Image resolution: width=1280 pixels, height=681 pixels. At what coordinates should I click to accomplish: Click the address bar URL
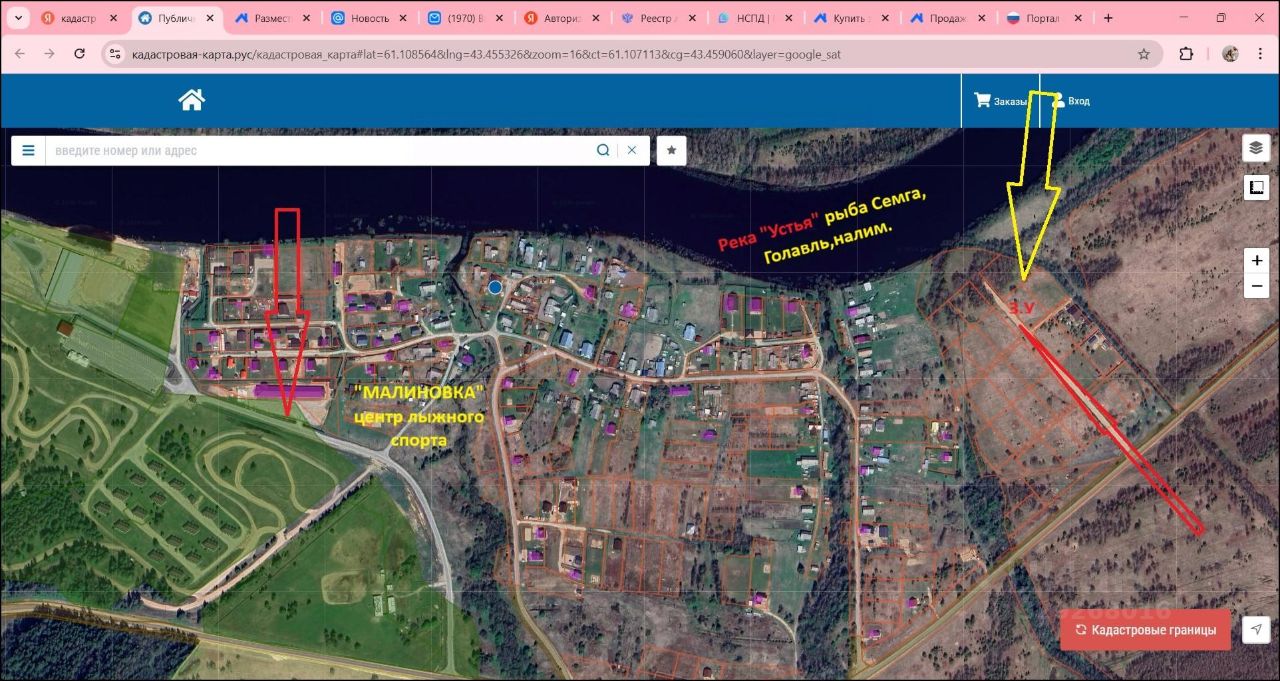(x=486, y=54)
